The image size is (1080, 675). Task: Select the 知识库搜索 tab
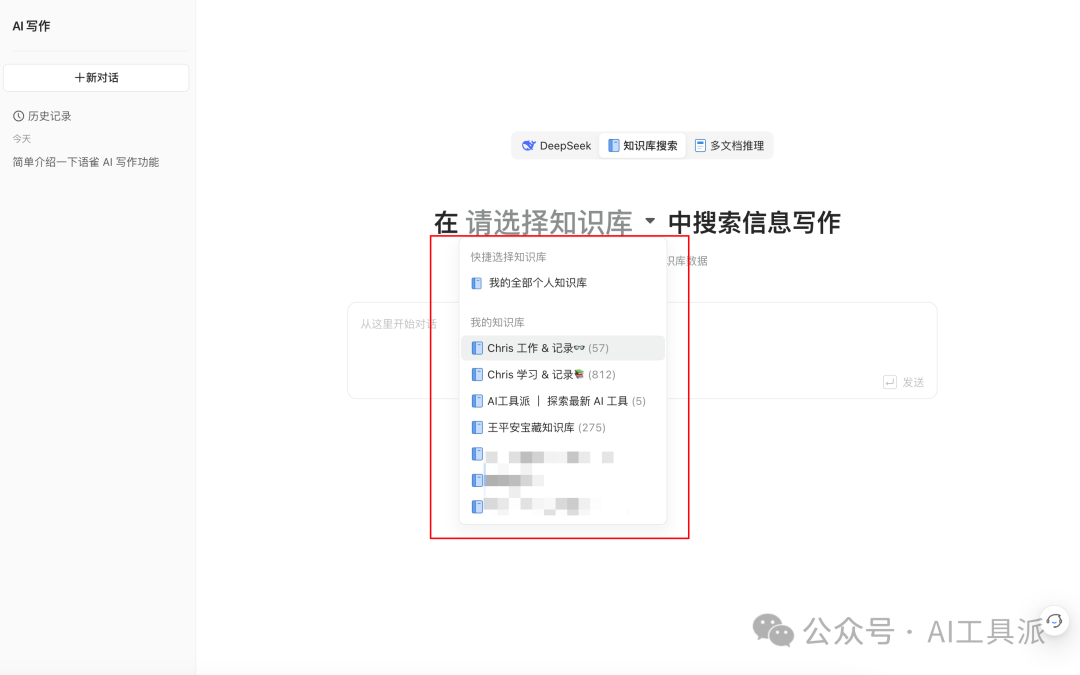[x=642, y=145]
